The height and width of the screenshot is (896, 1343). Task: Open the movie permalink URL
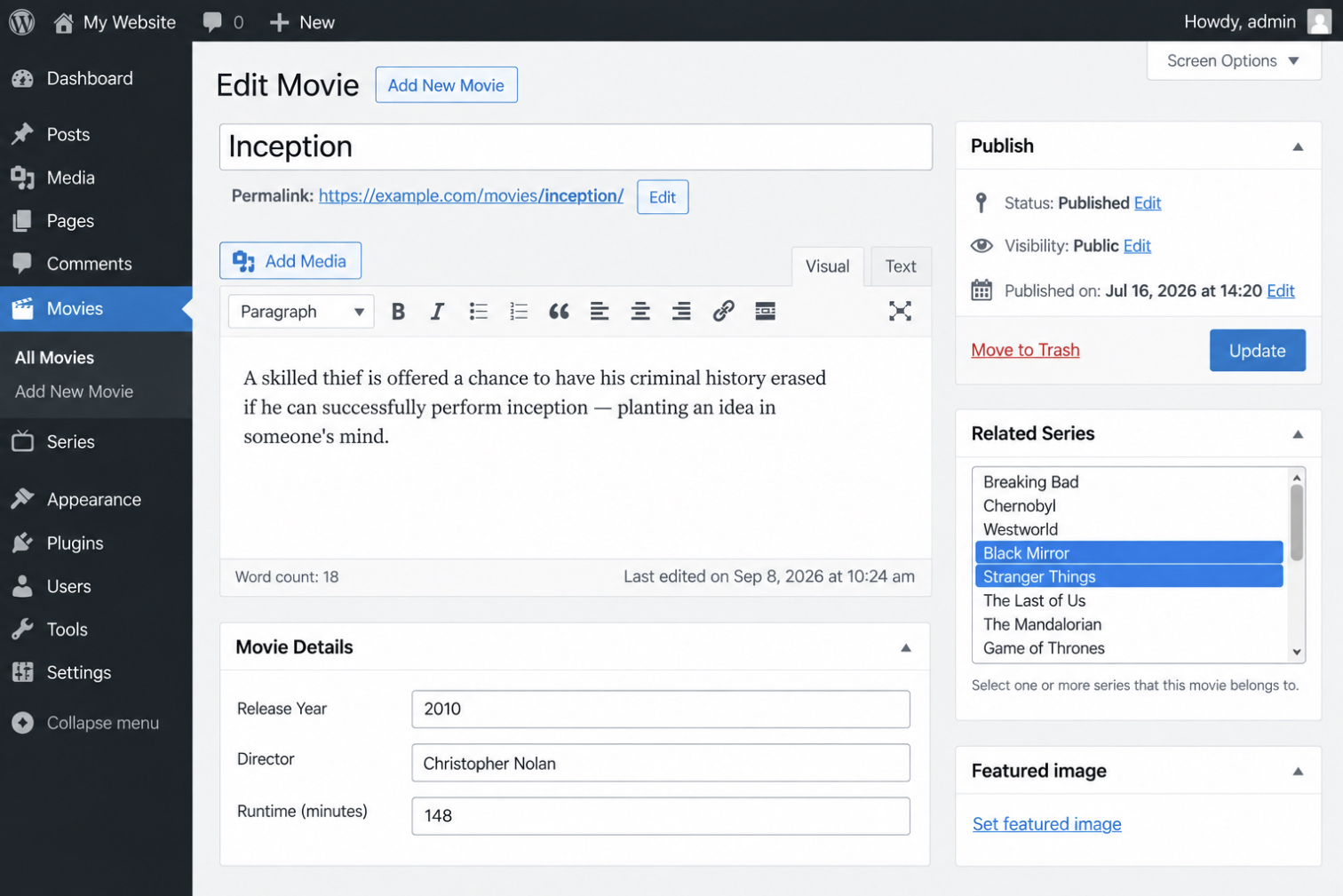point(471,195)
